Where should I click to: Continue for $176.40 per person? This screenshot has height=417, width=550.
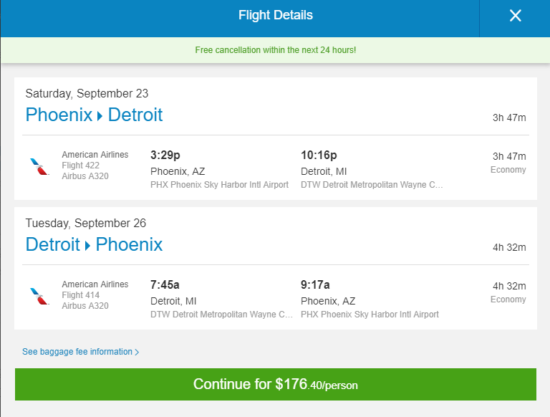(275, 384)
